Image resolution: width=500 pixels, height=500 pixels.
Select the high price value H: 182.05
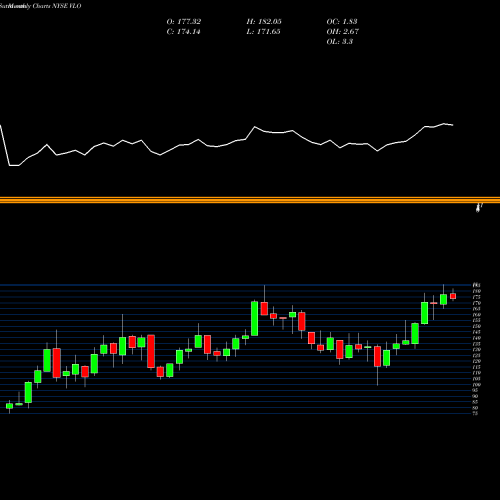[264, 22]
